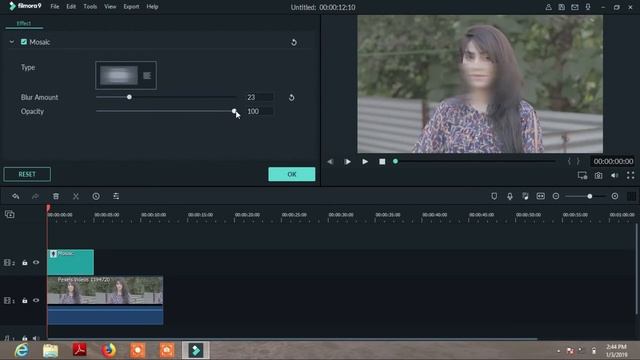
Task: Open the speed clock icon in toolbar
Action: tap(96, 196)
